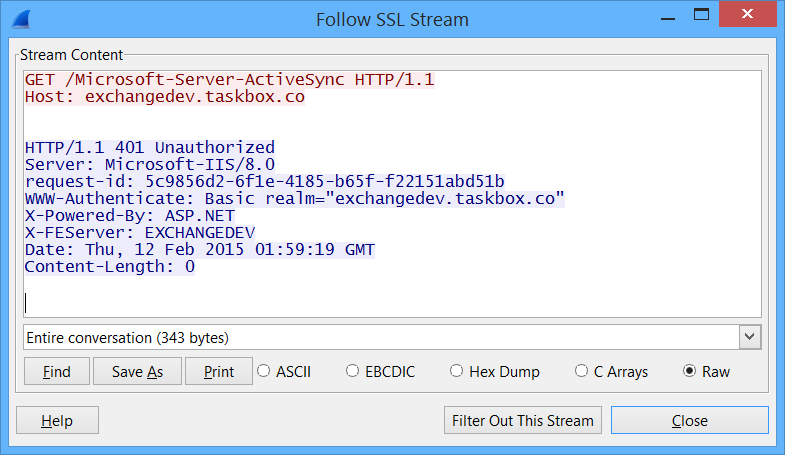Click the X-FEServer: EXCHANGEDEV line

pos(140,233)
